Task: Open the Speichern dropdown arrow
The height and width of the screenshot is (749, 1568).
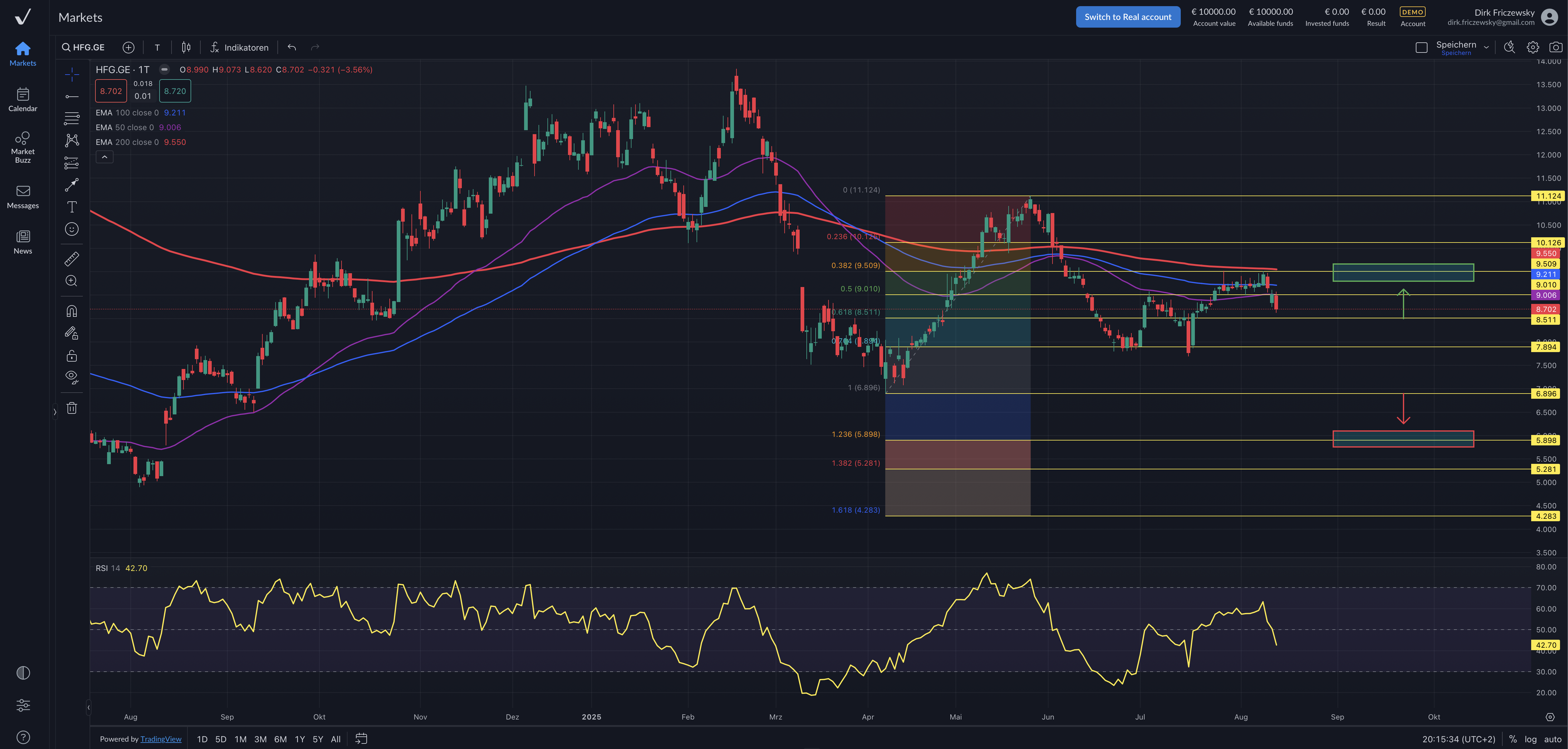Action: (1486, 48)
